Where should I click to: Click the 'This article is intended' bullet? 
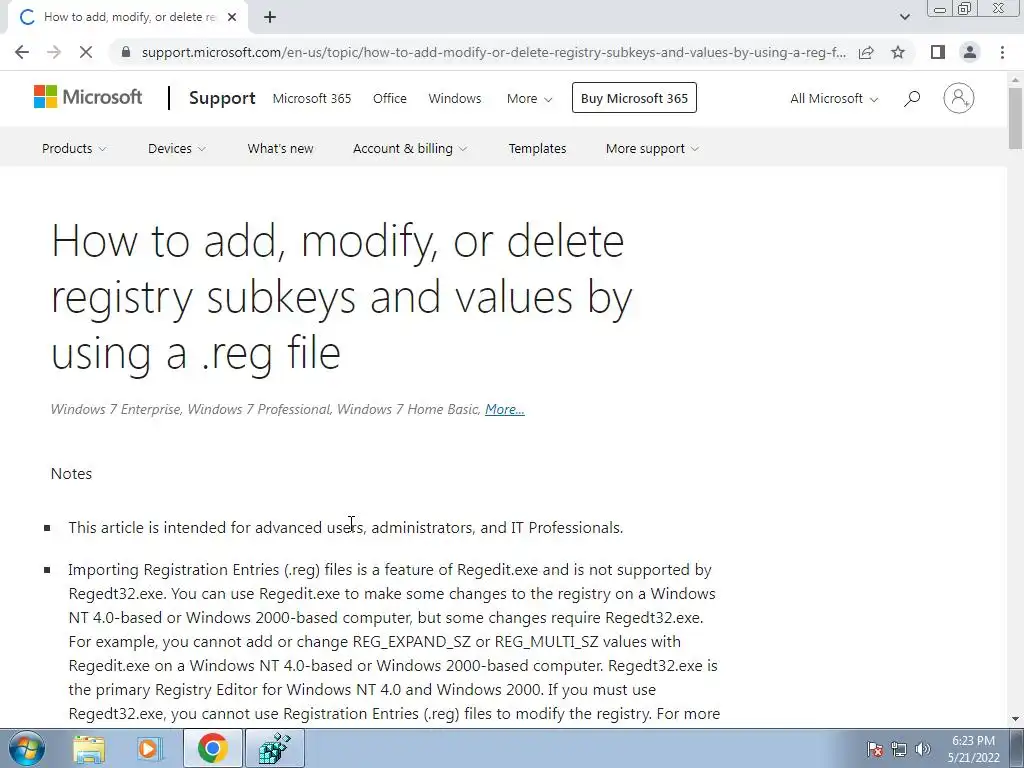click(345, 527)
